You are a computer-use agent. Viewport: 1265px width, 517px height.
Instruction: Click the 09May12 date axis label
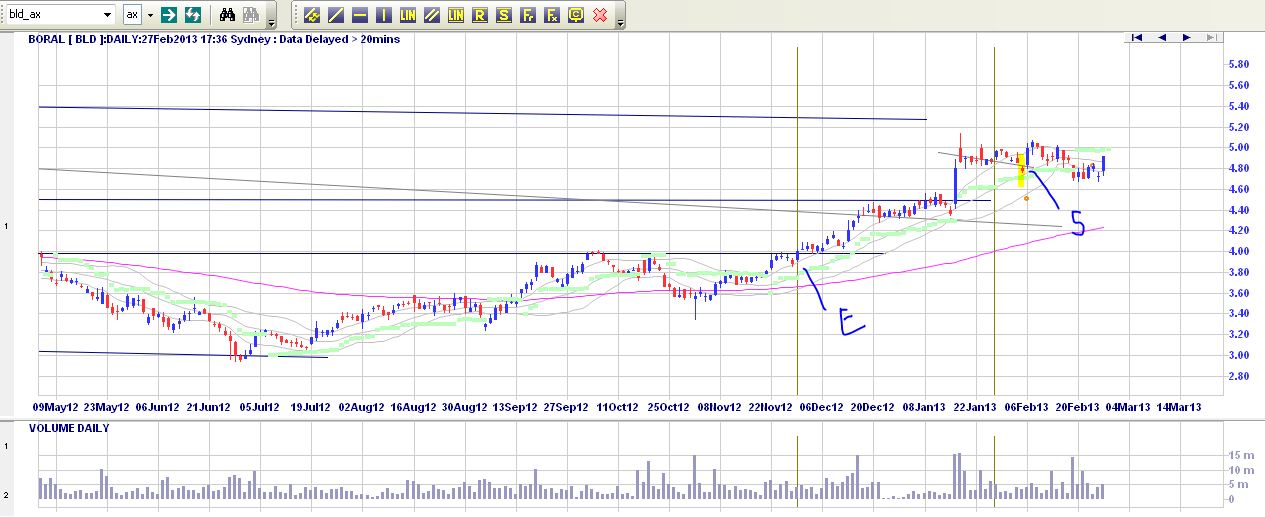(x=56, y=408)
